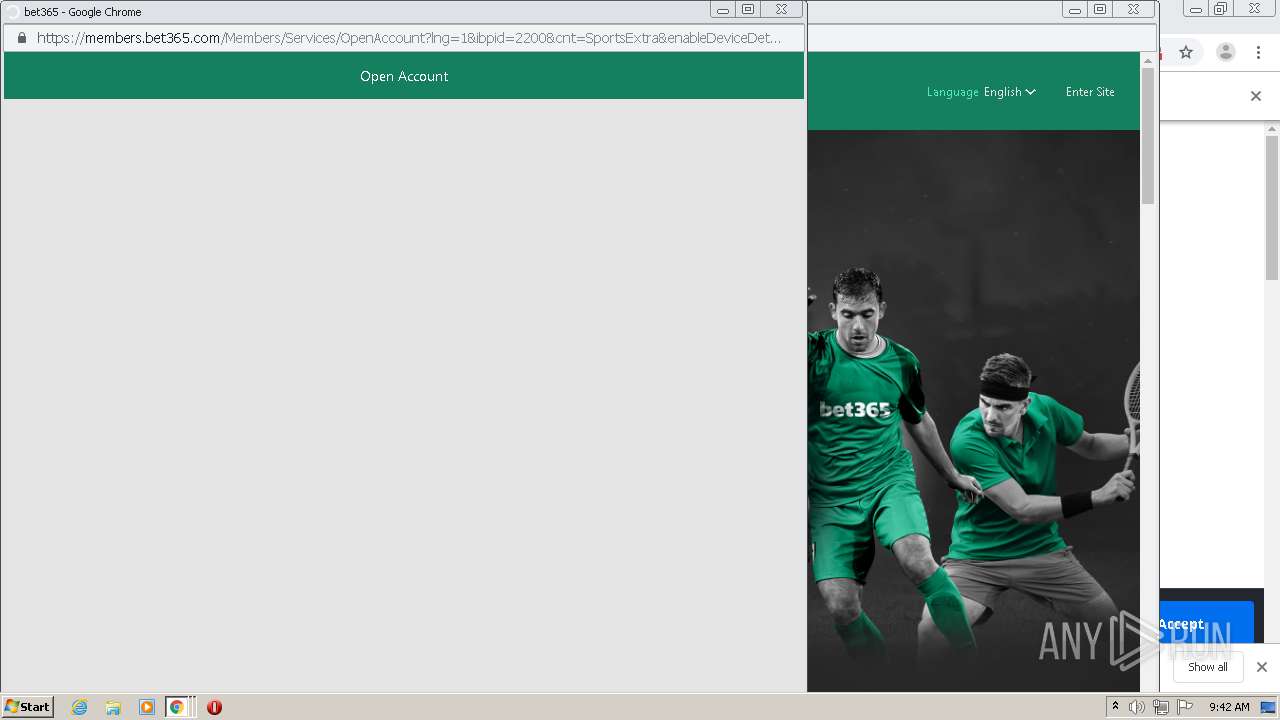The image size is (1280, 720).
Task: Click the scroll-up arrow of bet365 page scrollbar
Action: (1148, 60)
